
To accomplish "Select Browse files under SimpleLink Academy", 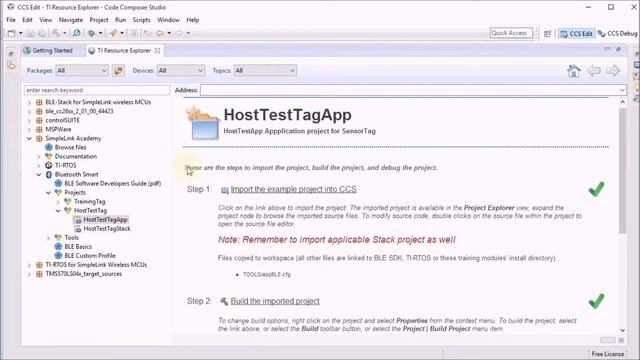I will click(x=70, y=147).
